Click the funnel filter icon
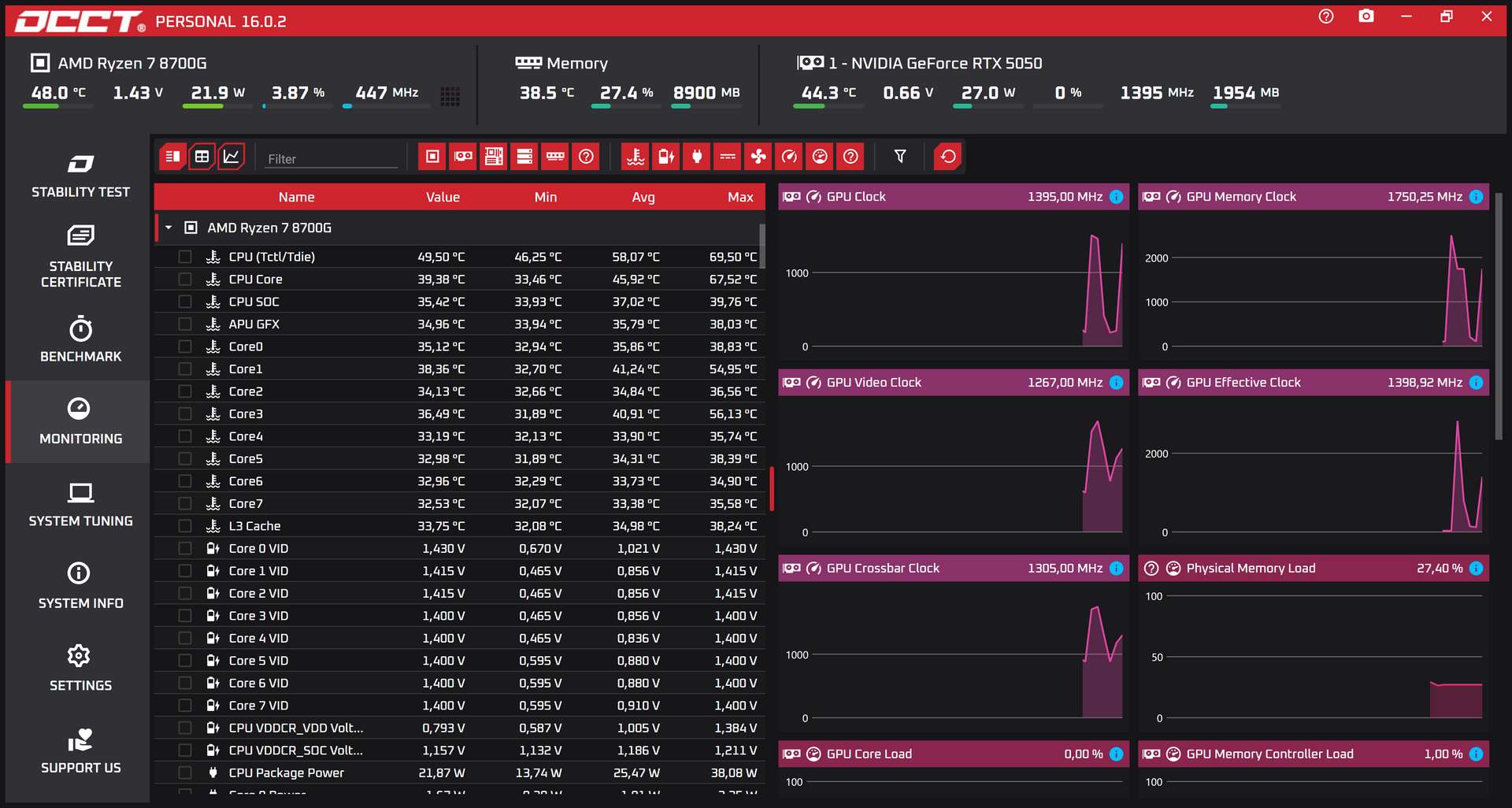Viewport: 1512px width, 808px height. 900,157
